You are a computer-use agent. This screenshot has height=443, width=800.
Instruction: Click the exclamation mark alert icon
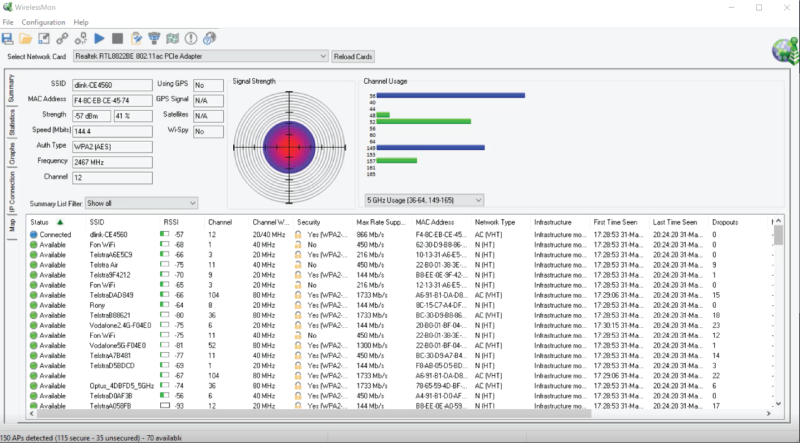tap(191, 38)
